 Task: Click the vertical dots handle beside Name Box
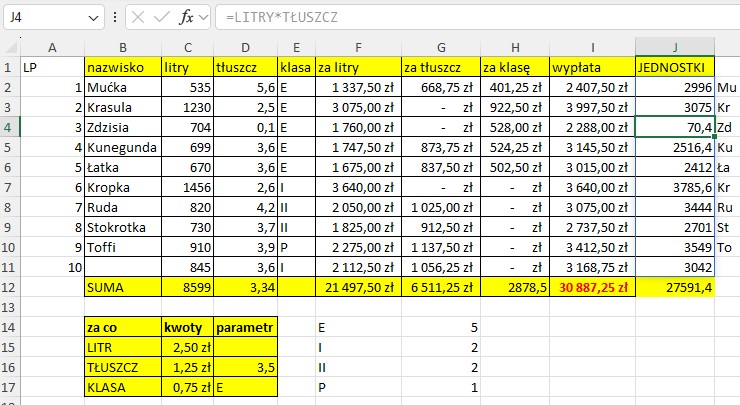click(x=114, y=18)
